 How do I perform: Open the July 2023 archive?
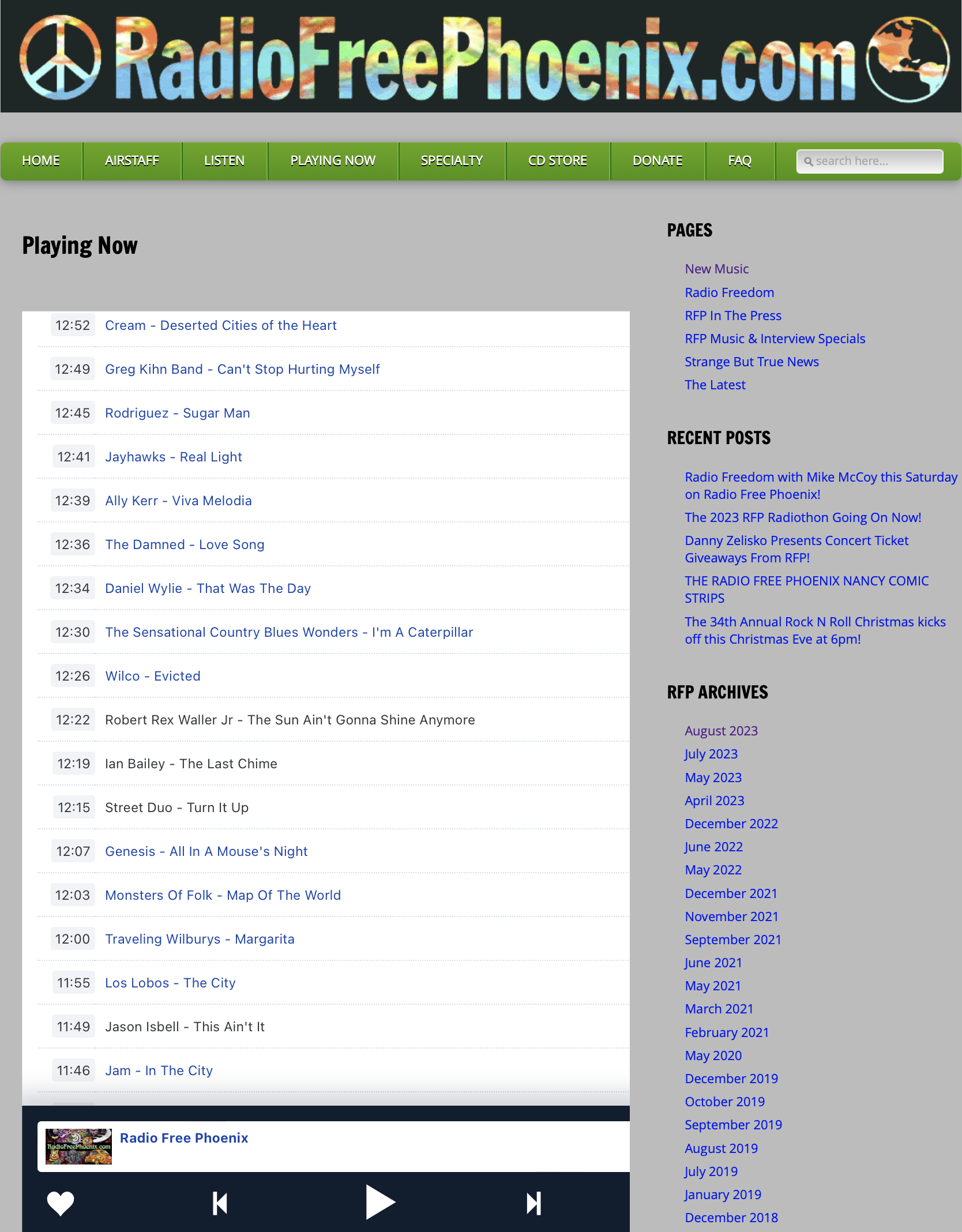click(711, 754)
